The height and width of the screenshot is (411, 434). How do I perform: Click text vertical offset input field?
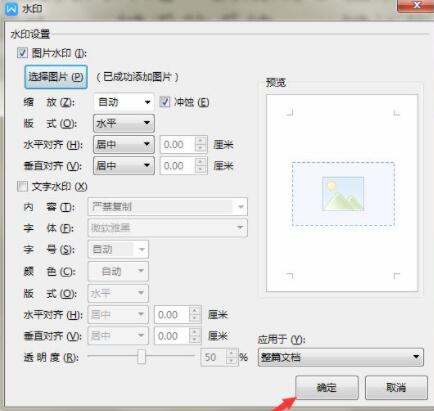[x=172, y=336]
